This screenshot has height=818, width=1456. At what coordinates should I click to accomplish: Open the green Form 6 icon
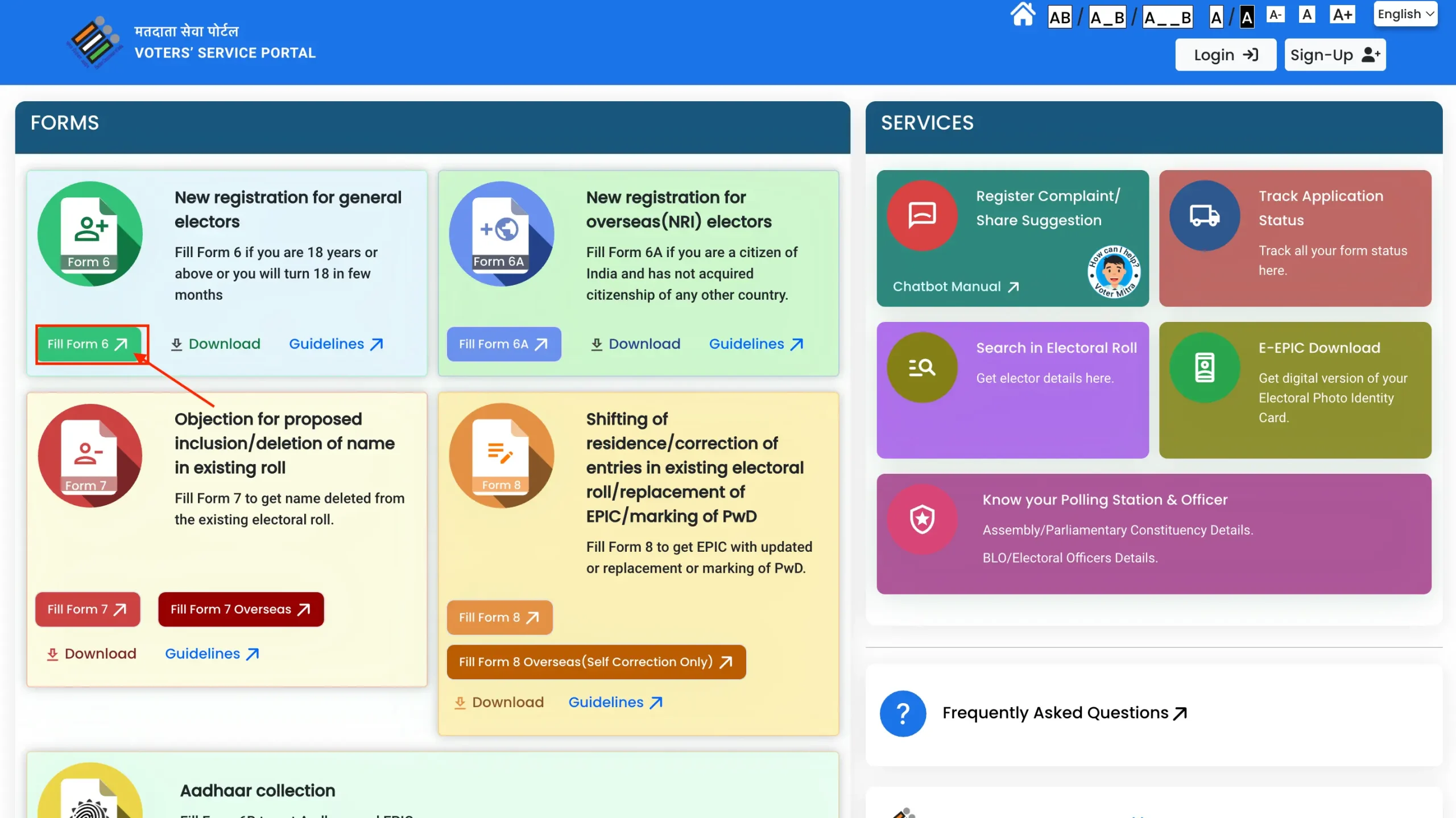click(90, 234)
